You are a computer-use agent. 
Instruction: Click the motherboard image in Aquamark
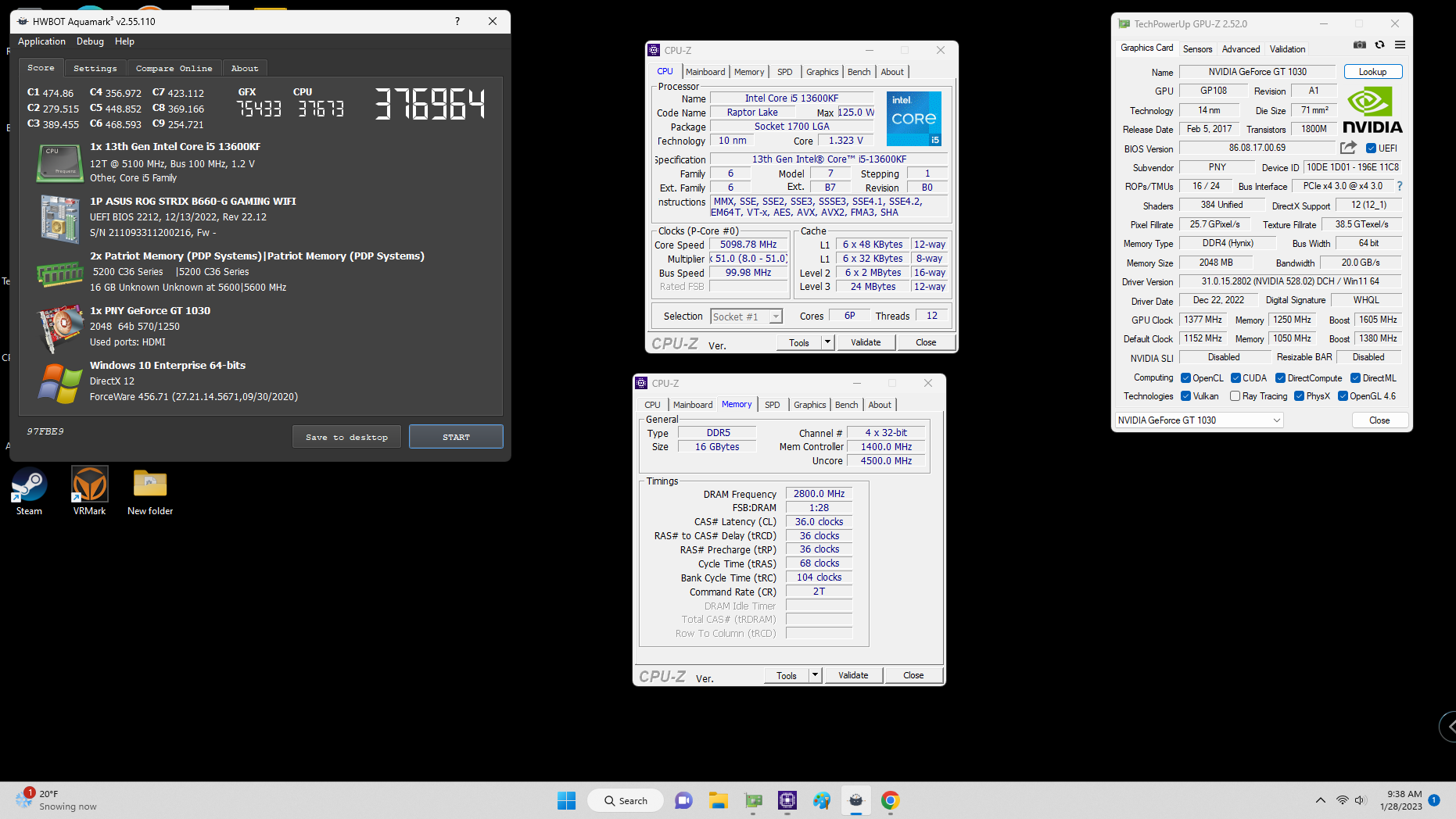60,219
